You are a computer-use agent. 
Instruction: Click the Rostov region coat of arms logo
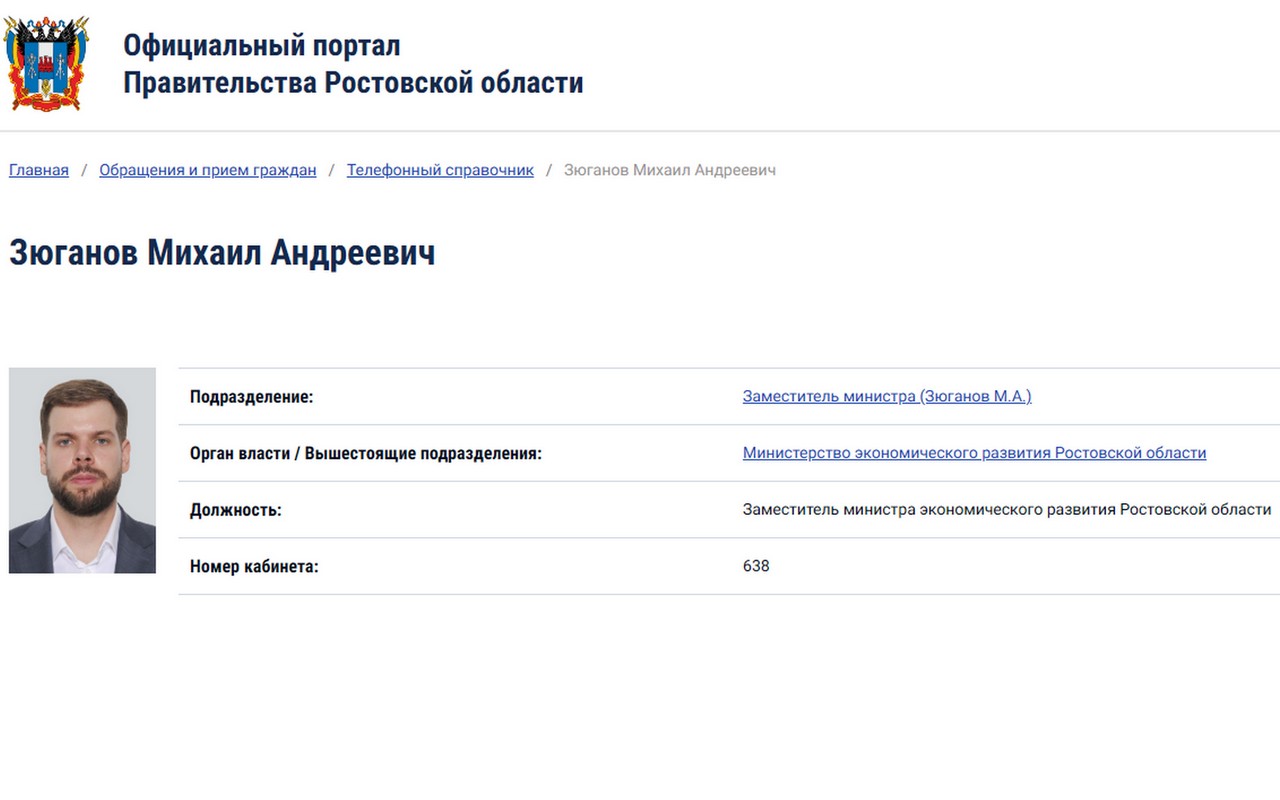point(46,64)
